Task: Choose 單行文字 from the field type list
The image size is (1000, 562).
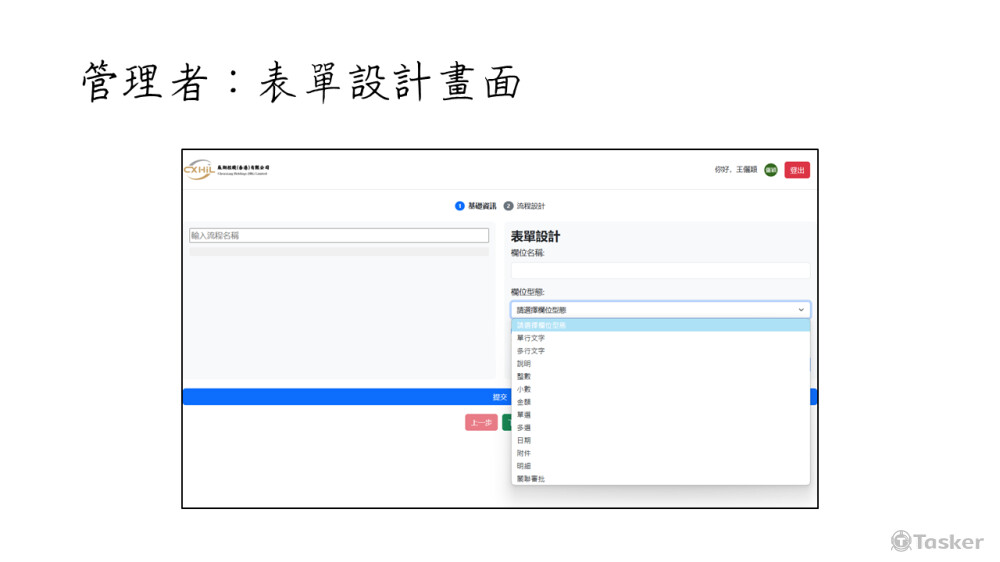Action: tap(660, 338)
